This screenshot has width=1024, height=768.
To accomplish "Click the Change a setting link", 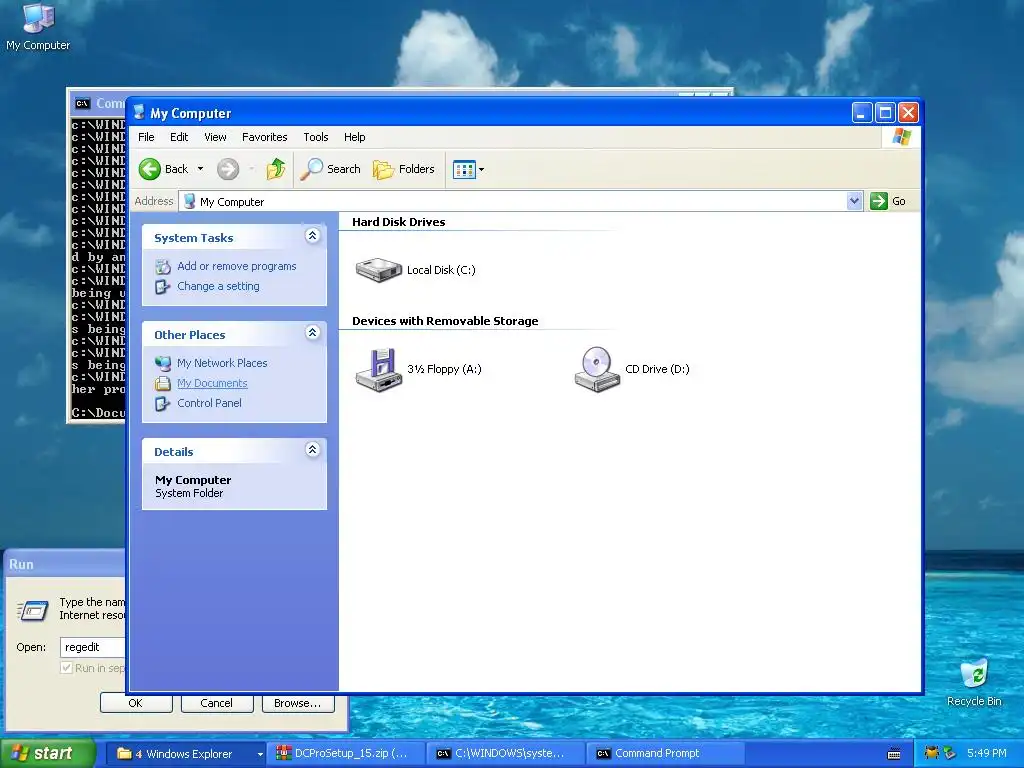I will [218, 287].
